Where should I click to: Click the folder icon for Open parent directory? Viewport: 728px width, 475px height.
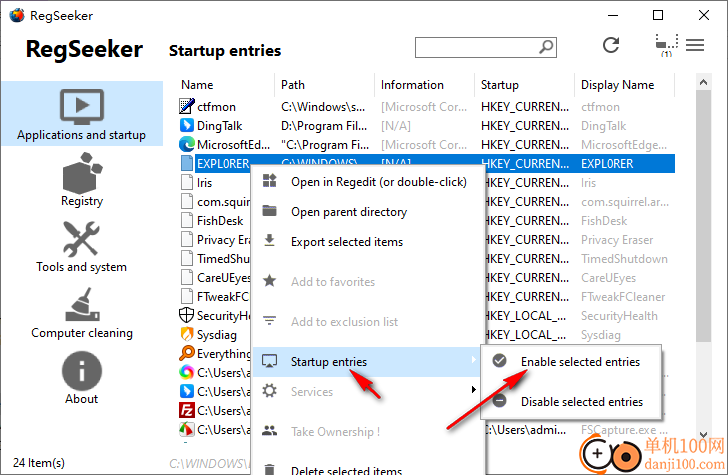coord(270,211)
